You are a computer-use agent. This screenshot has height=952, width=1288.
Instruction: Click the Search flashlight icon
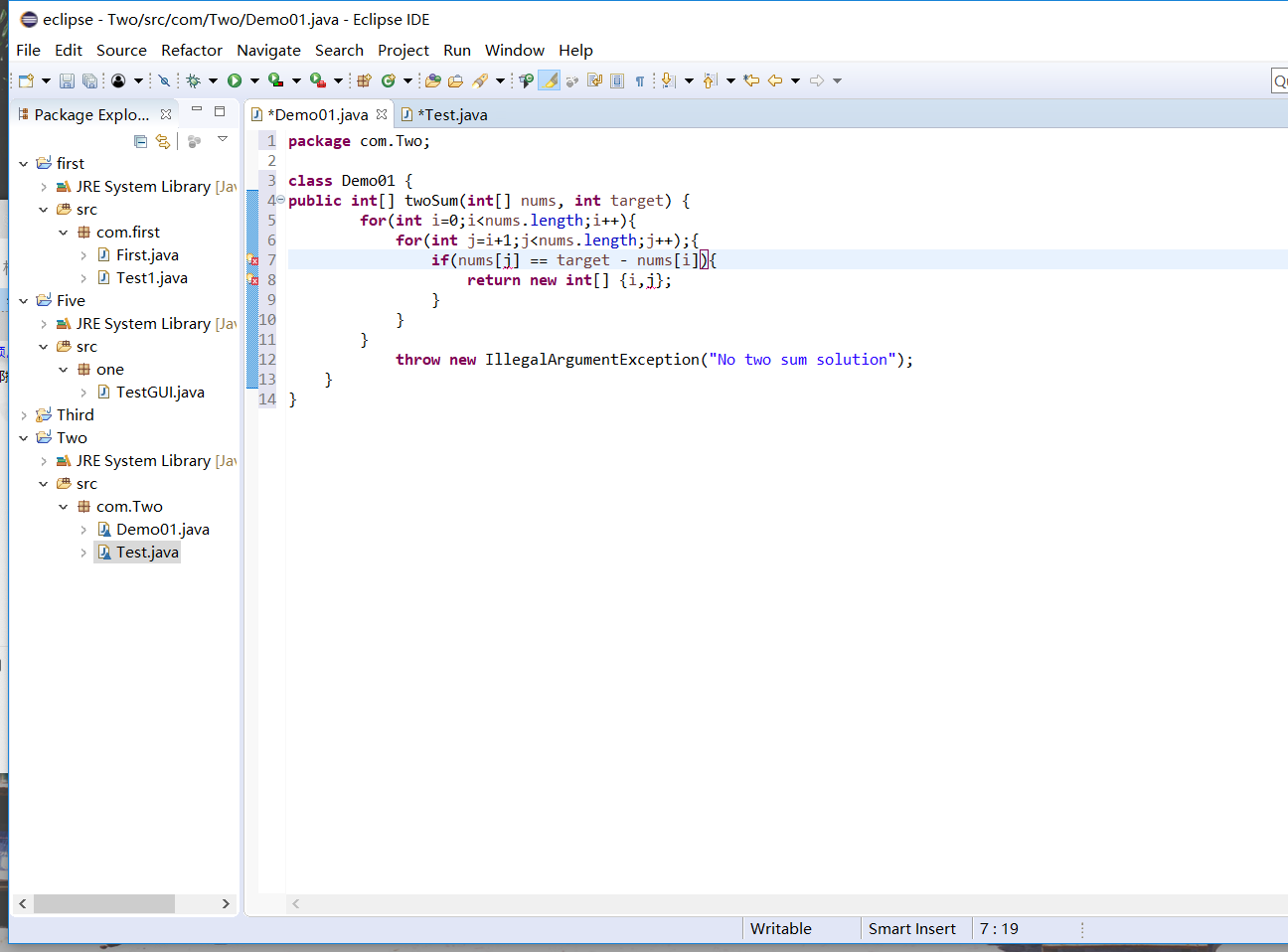coord(480,80)
